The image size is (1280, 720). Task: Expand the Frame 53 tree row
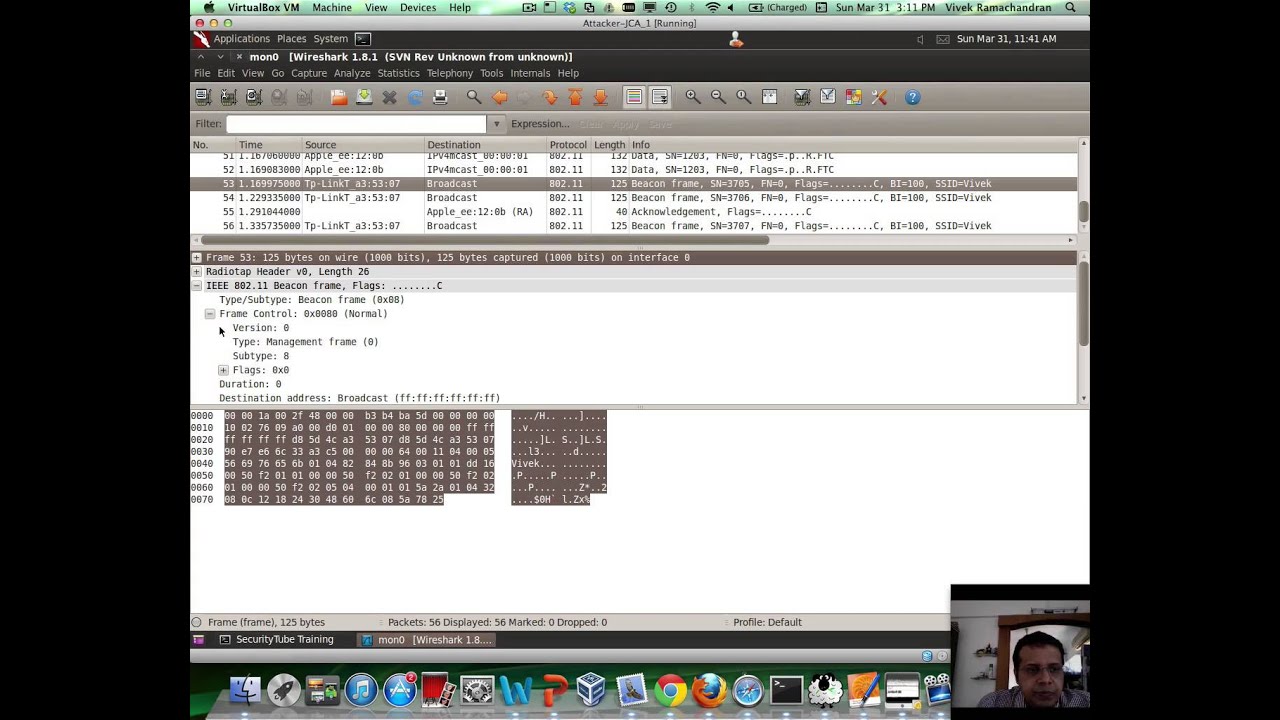tap(197, 258)
